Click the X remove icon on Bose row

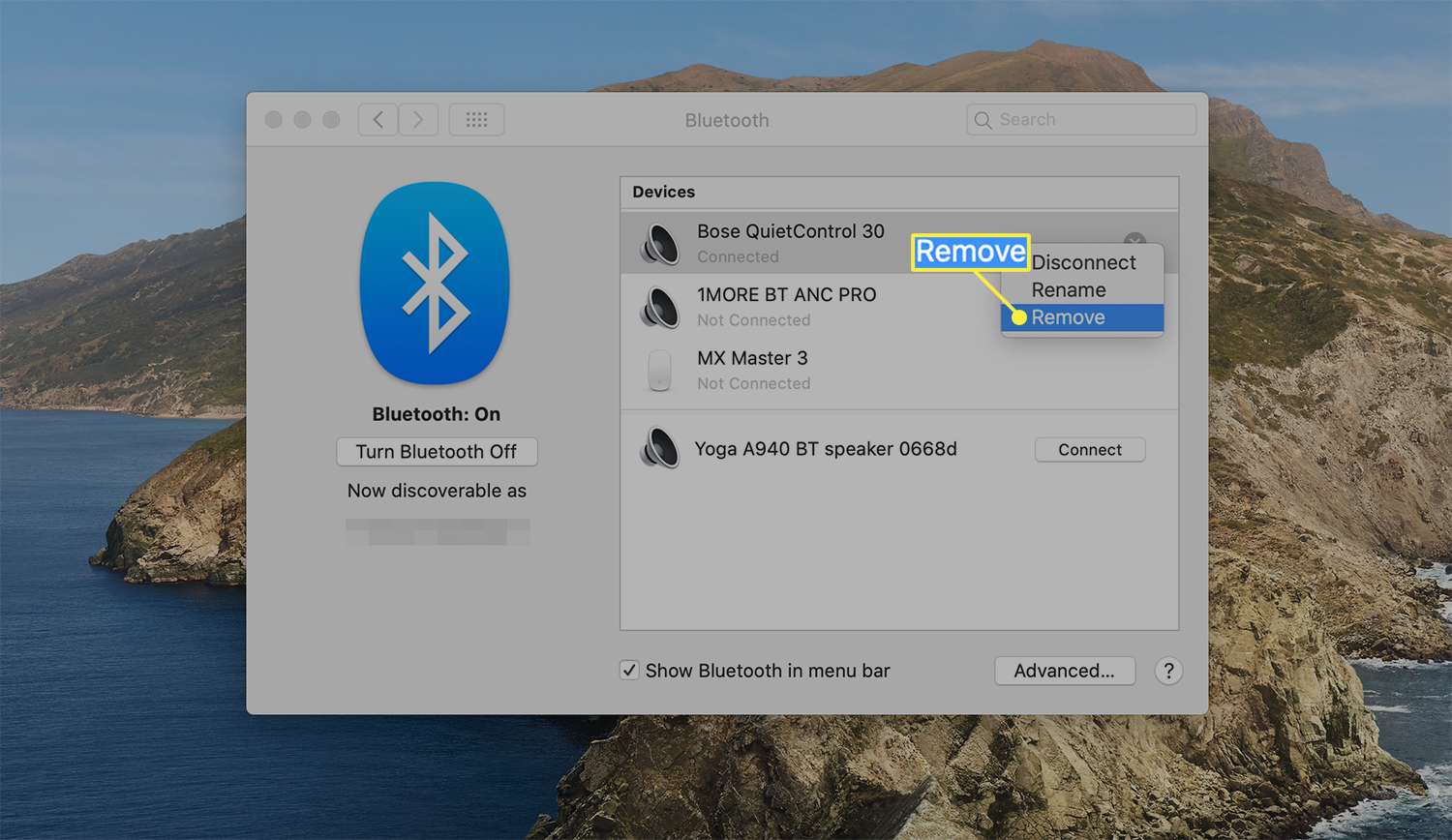[x=1134, y=239]
